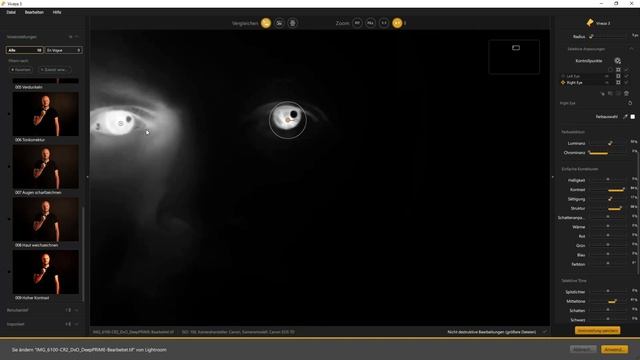Apply the 006 Tonkorrektur preset thumbnail

point(46,114)
